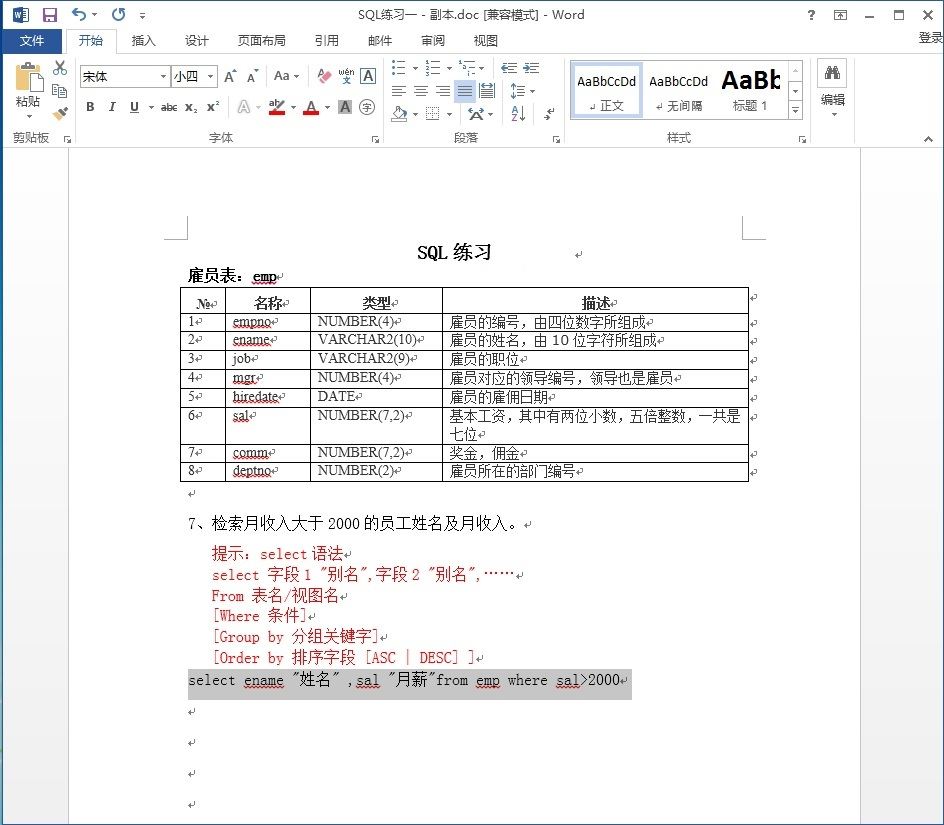Increase font size with the grow-font A
Viewport: 944px width, 825px height.
click(x=230, y=76)
